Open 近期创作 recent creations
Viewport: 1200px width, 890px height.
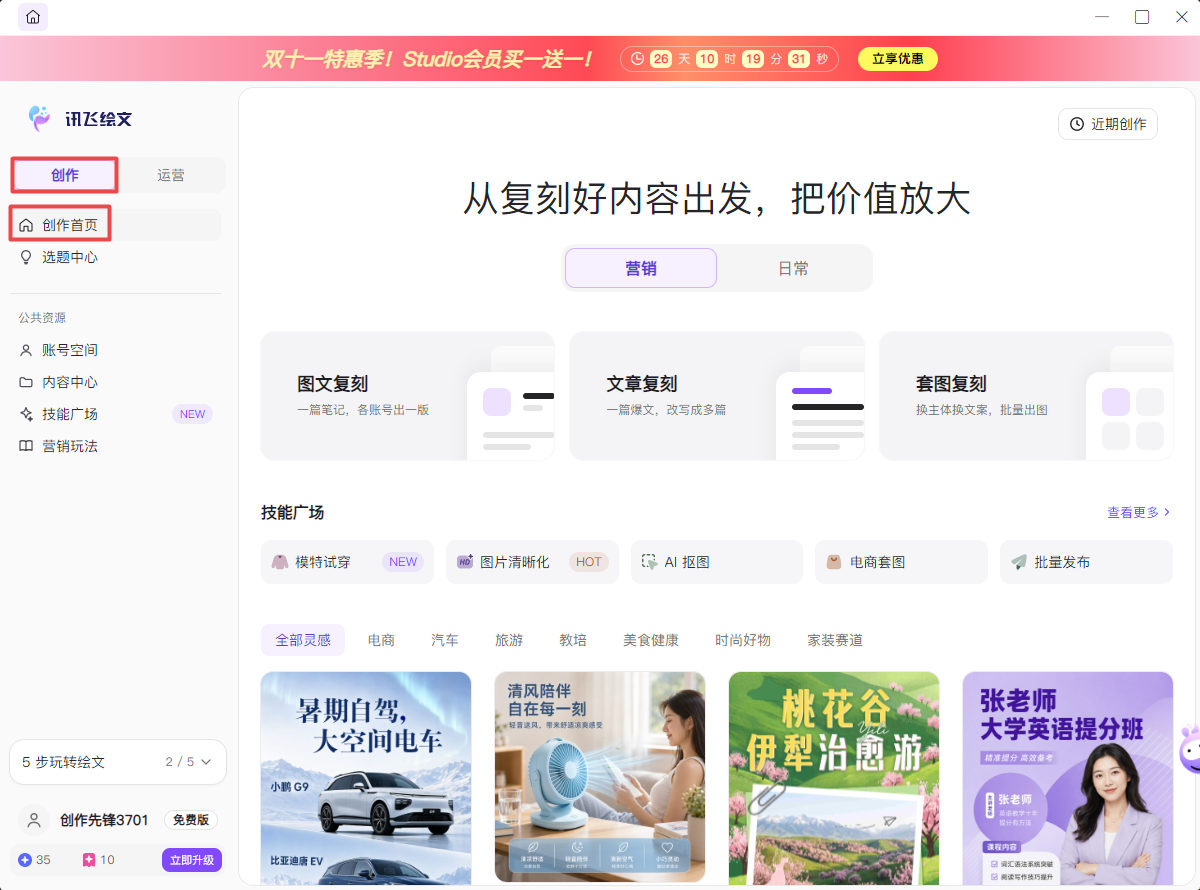(x=1108, y=124)
